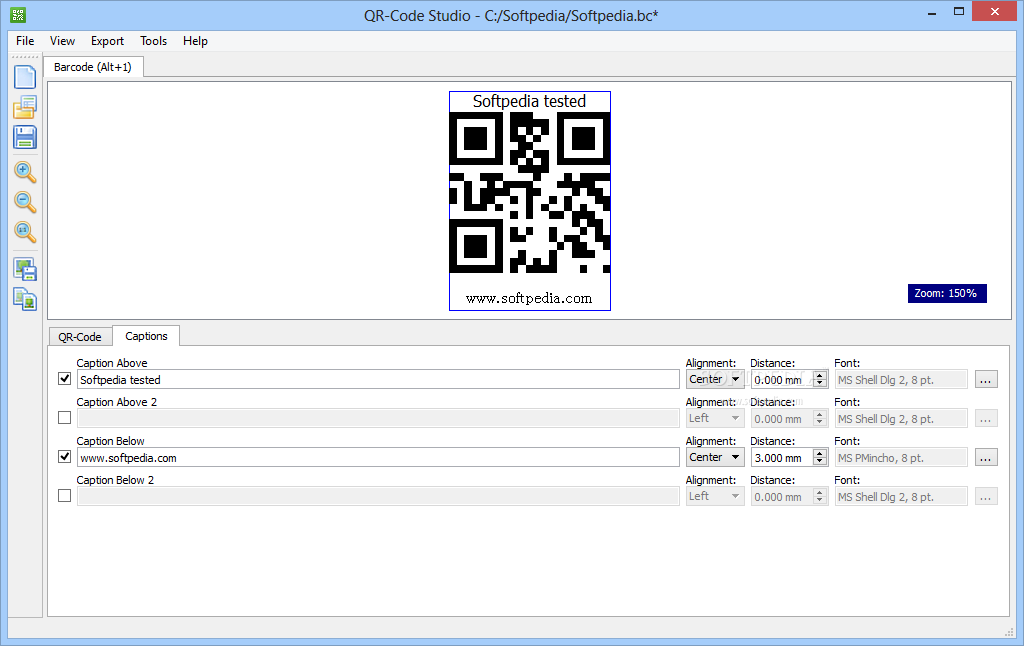Open Alignment dropdown for Caption Below

715,457
